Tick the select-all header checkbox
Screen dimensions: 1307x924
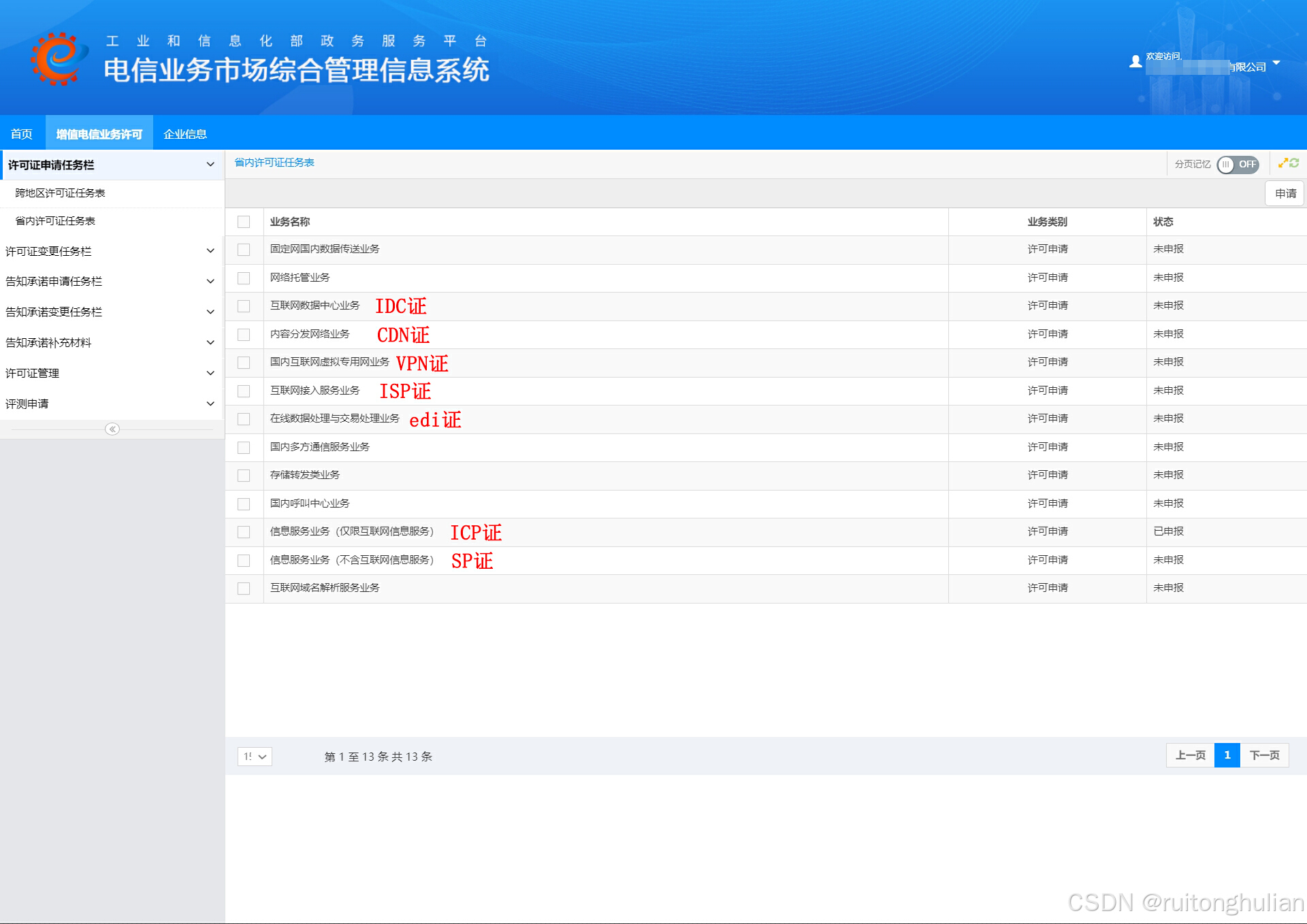click(244, 222)
